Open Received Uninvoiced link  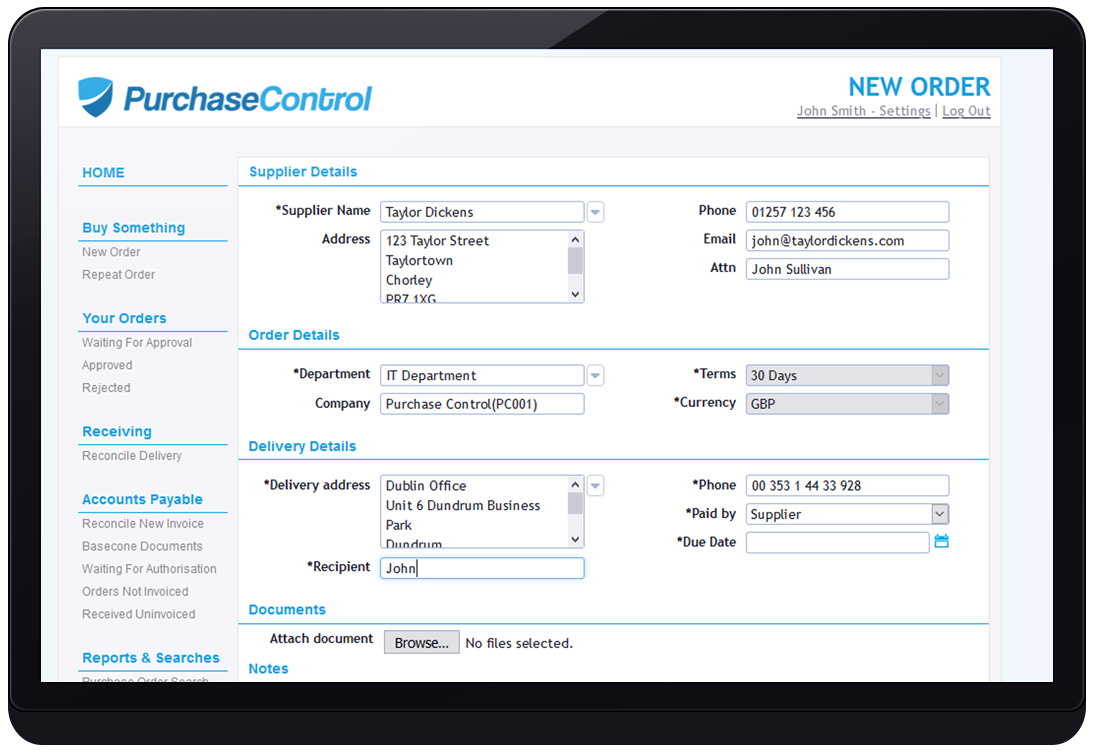point(139,614)
